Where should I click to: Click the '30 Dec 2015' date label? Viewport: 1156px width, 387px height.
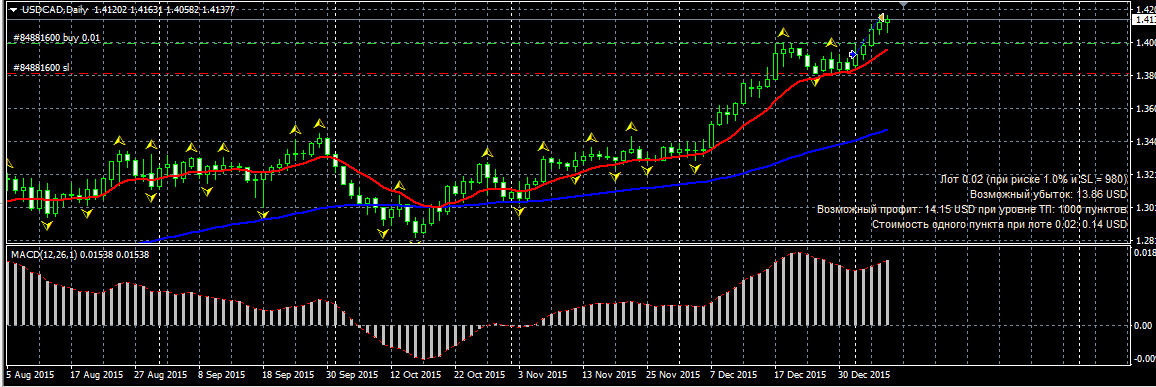click(865, 374)
